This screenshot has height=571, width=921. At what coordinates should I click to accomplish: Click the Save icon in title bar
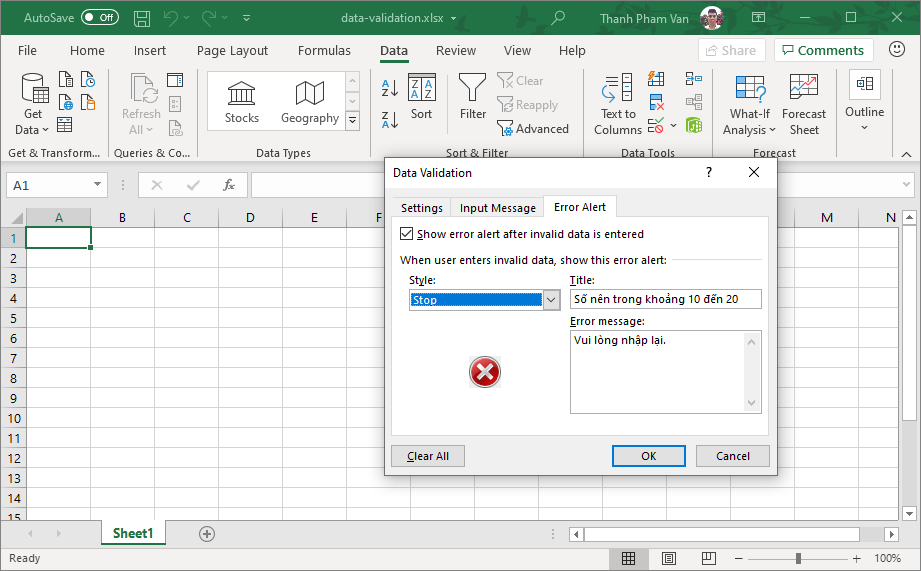142,18
